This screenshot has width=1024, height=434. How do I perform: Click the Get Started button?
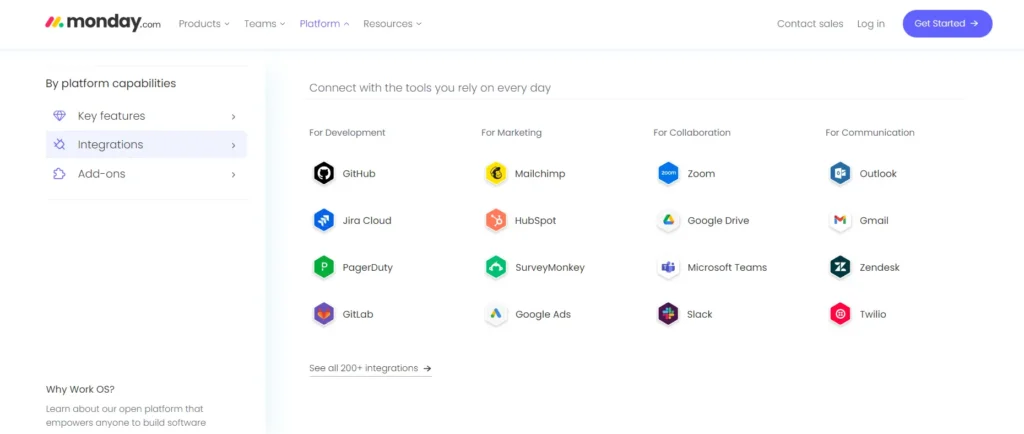(947, 23)
